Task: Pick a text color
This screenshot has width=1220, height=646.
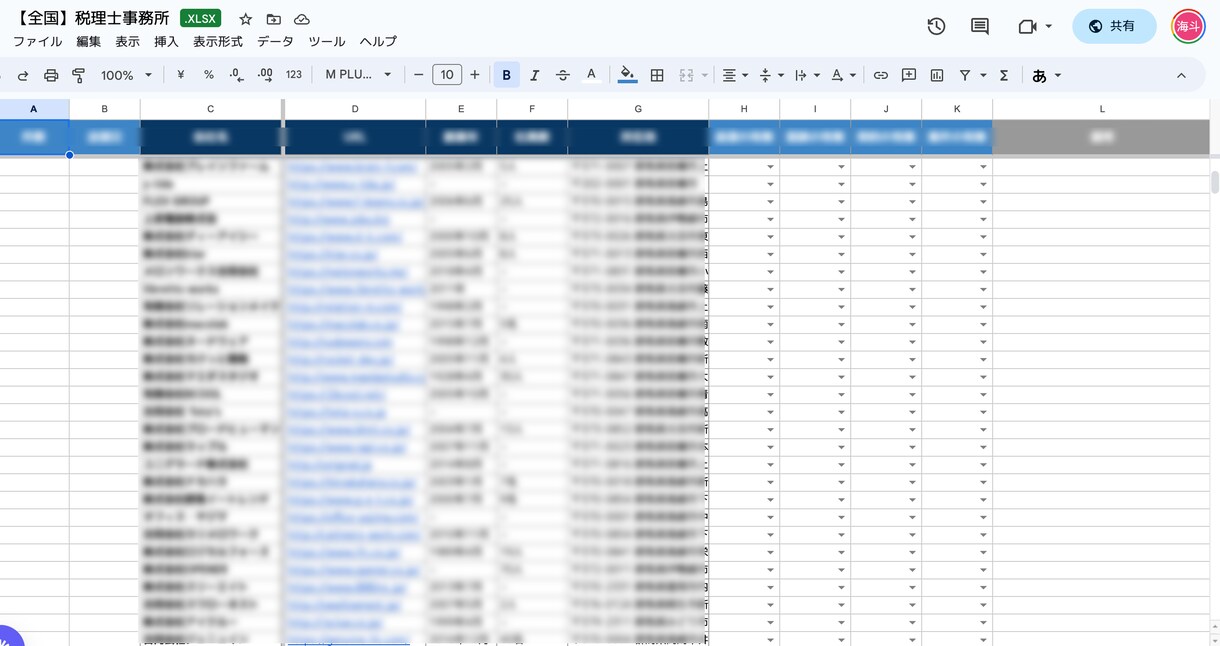Action: [x=591, y=75]
